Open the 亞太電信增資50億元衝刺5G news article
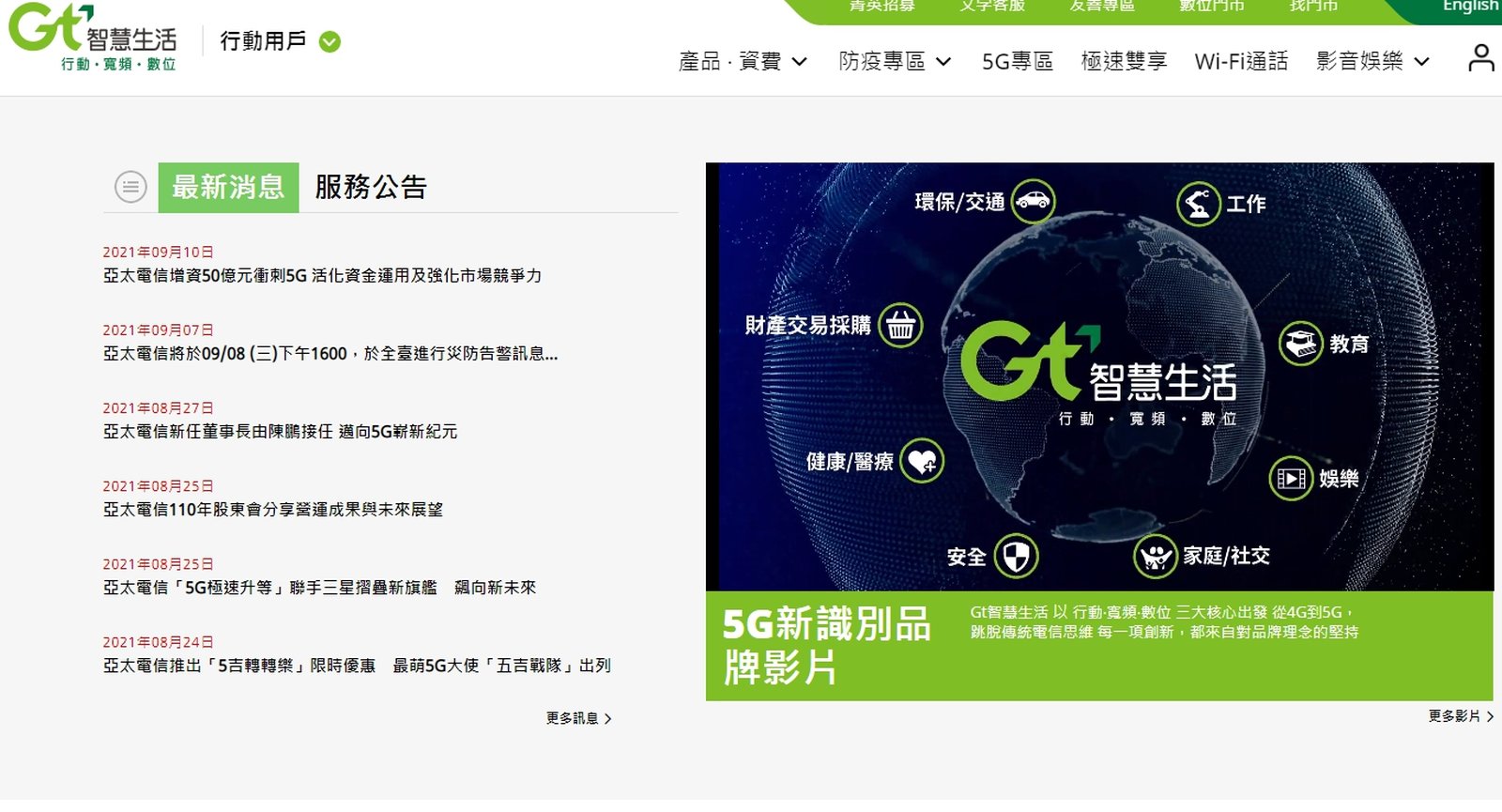The width and height of the screenshot is (1502, 812). [x=322, y=276]
